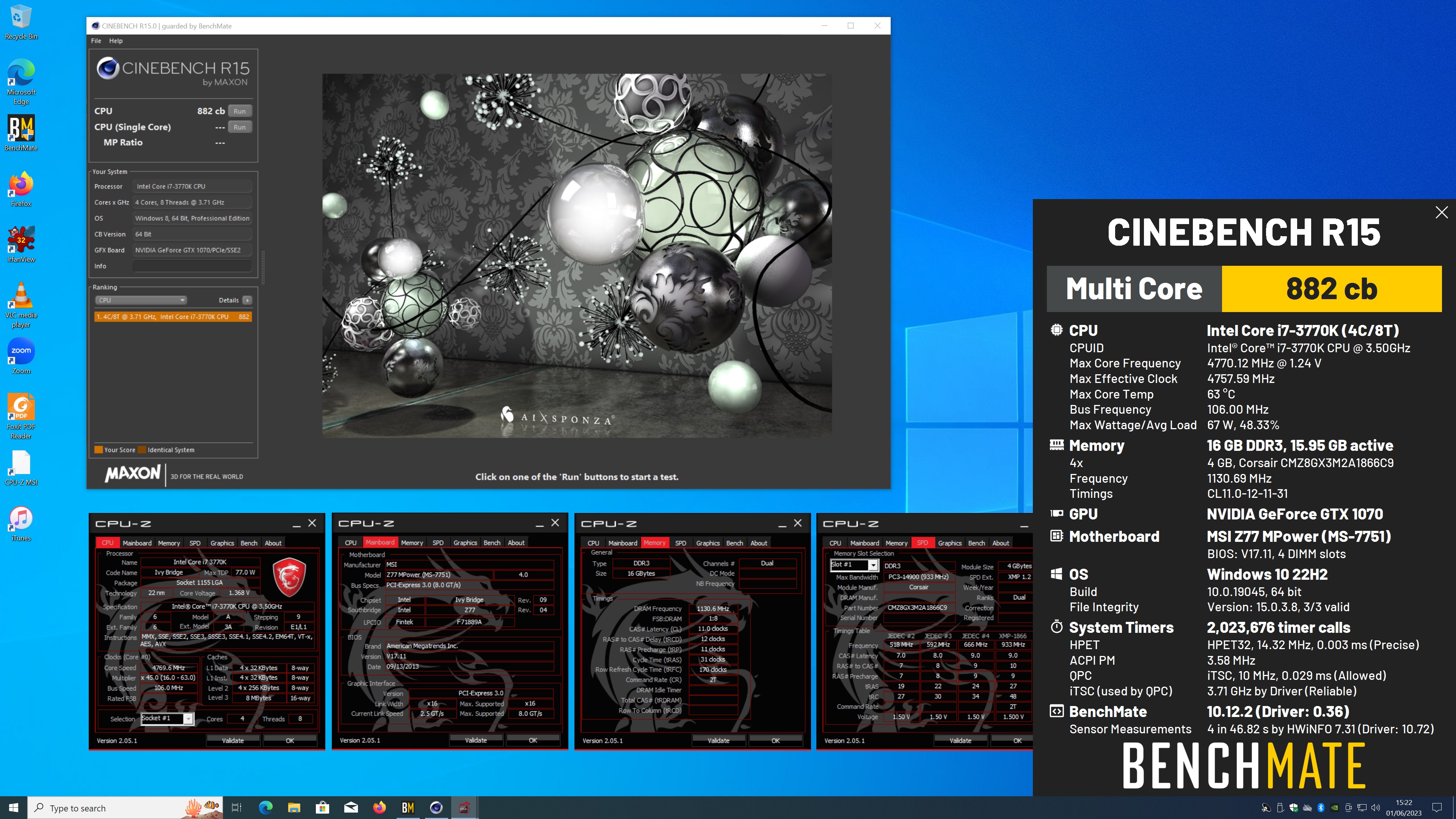Open Microsoft Store from the taskbar
Screen dimensions: 1456x819
(x=322, y=808)
